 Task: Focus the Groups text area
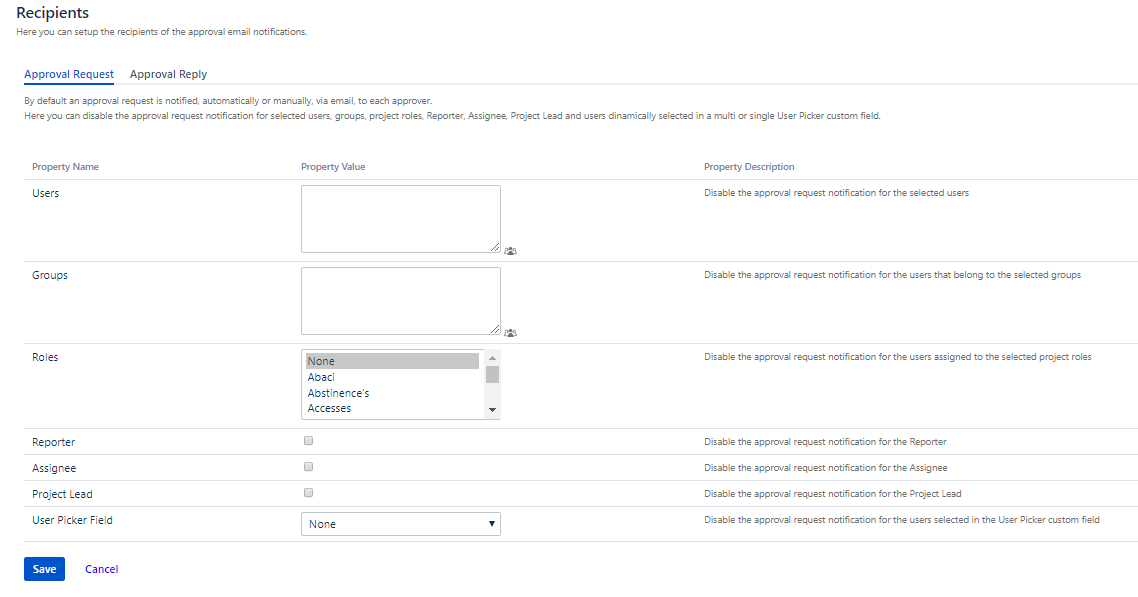tap(400, 300)
